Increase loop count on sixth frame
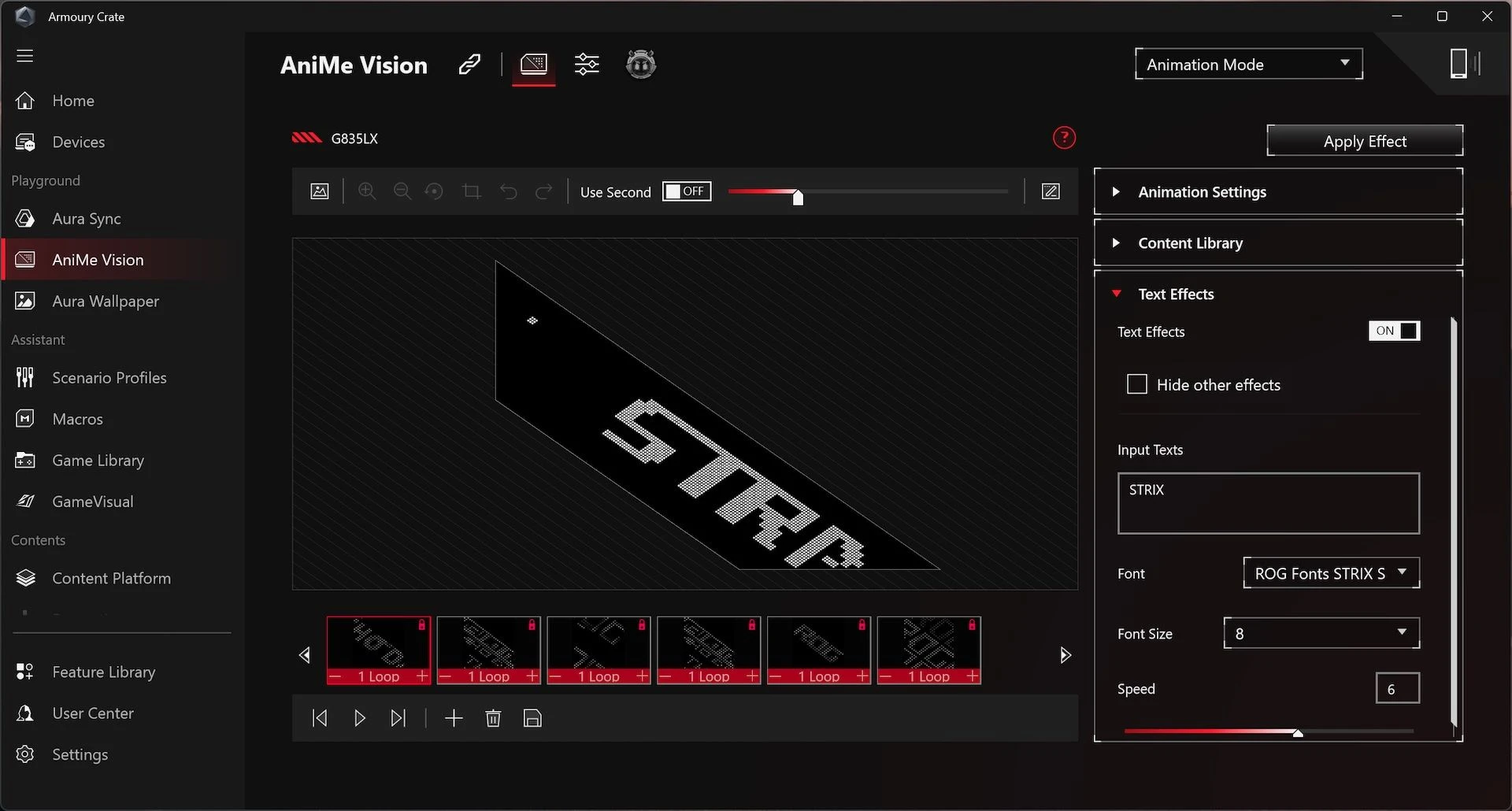The height and width of the screenshot is (811, 1512). pos(973,676)
